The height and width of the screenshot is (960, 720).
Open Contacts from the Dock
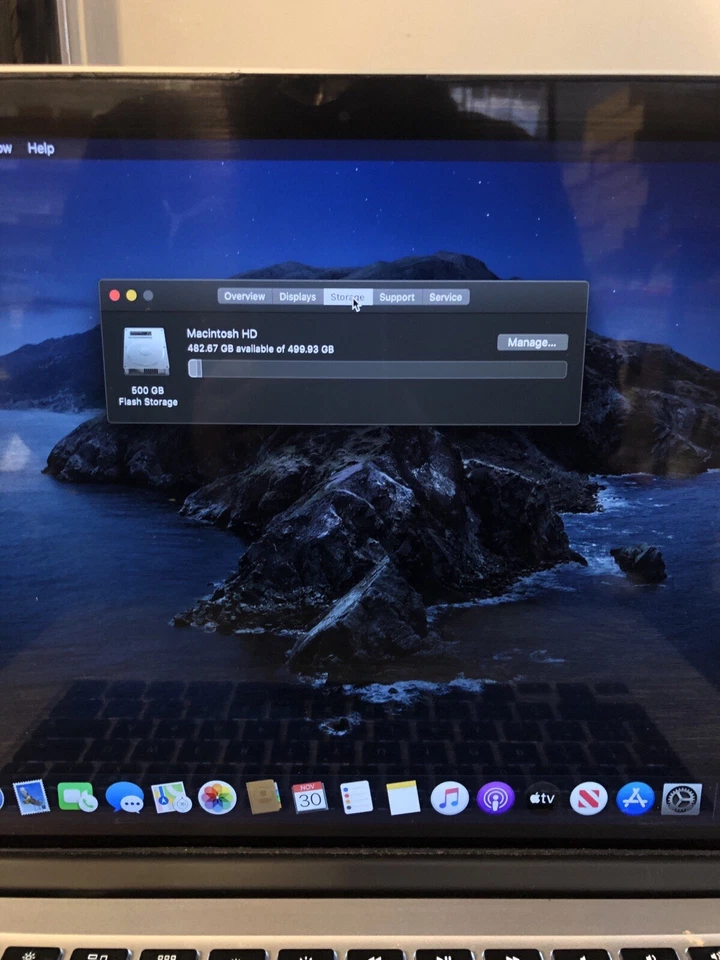point(263,797)
